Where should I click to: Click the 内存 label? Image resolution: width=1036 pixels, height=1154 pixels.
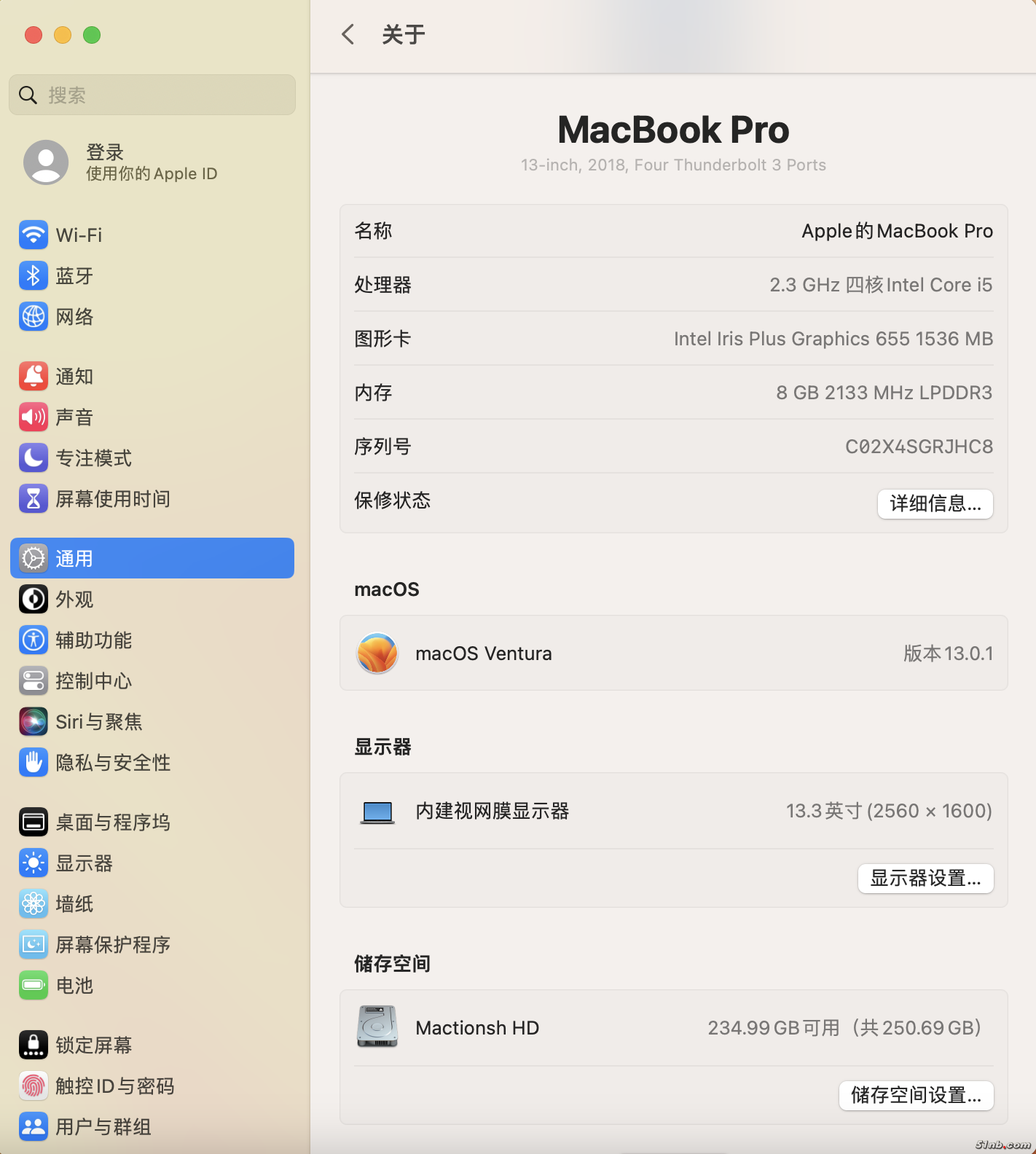pyautogui.click(x=374, y=393)
